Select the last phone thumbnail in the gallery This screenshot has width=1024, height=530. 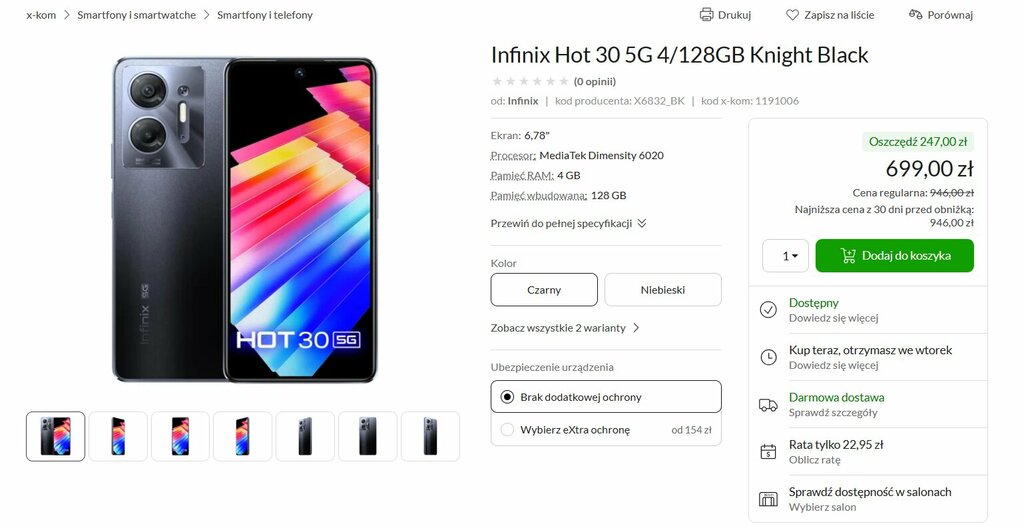point(430,436)
